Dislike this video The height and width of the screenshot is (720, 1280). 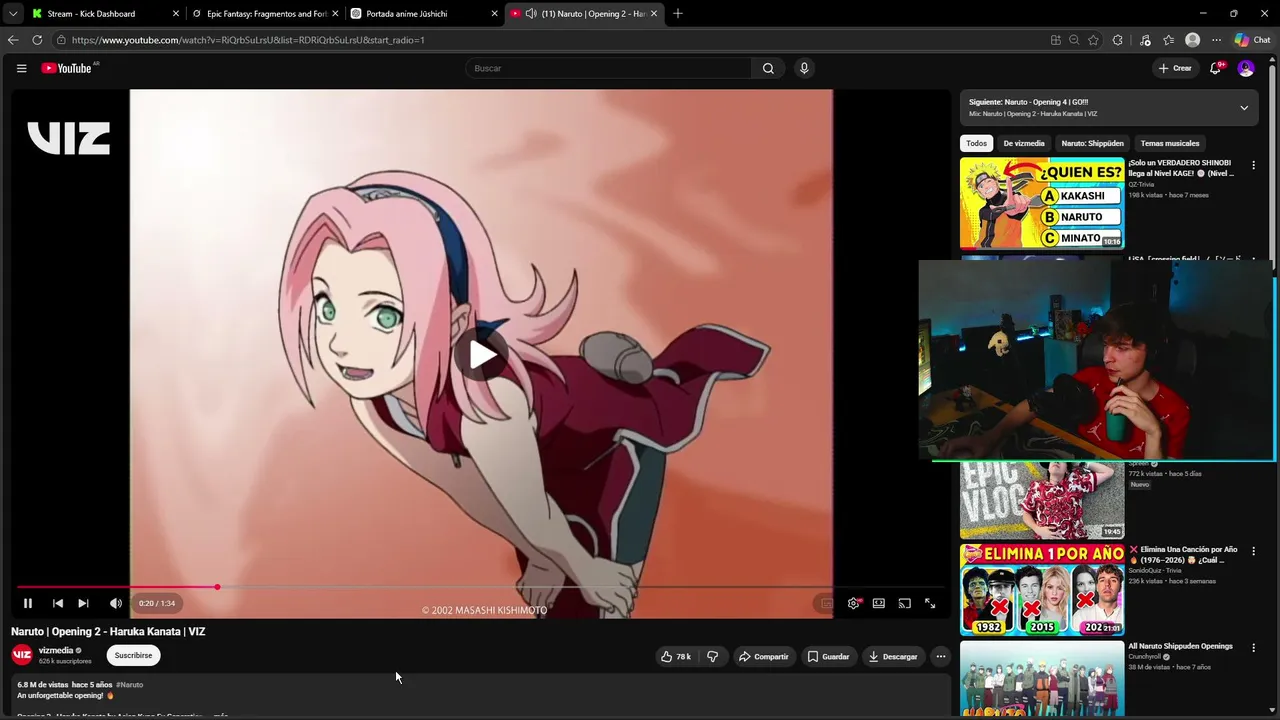[712, 656]
